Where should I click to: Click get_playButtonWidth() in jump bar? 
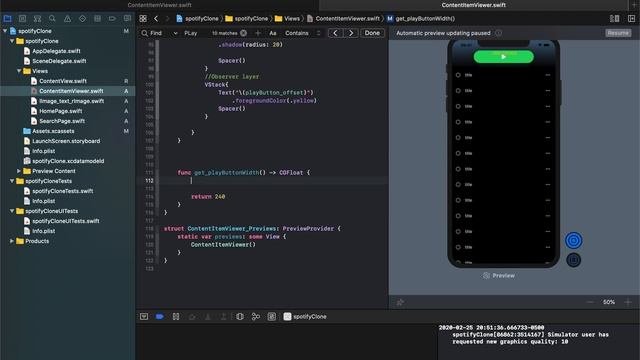420,18
